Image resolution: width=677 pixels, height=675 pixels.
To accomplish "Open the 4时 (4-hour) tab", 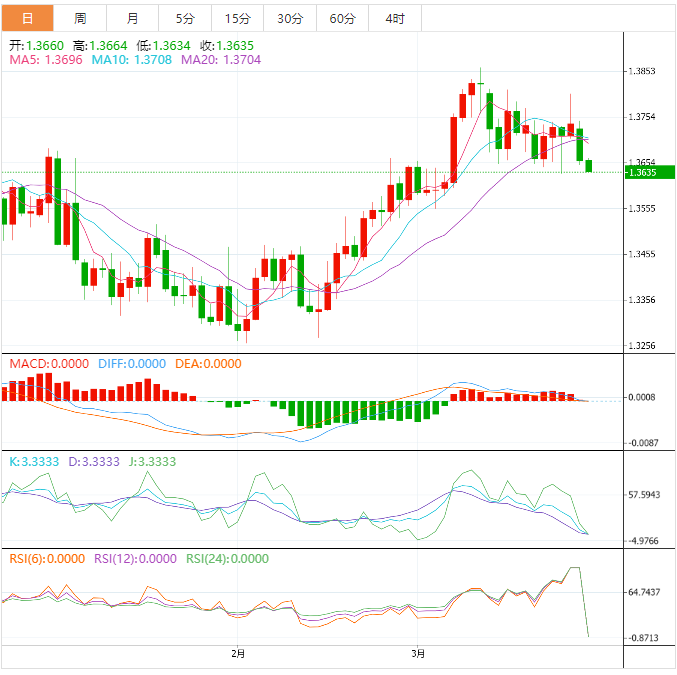I will (395, 18).
